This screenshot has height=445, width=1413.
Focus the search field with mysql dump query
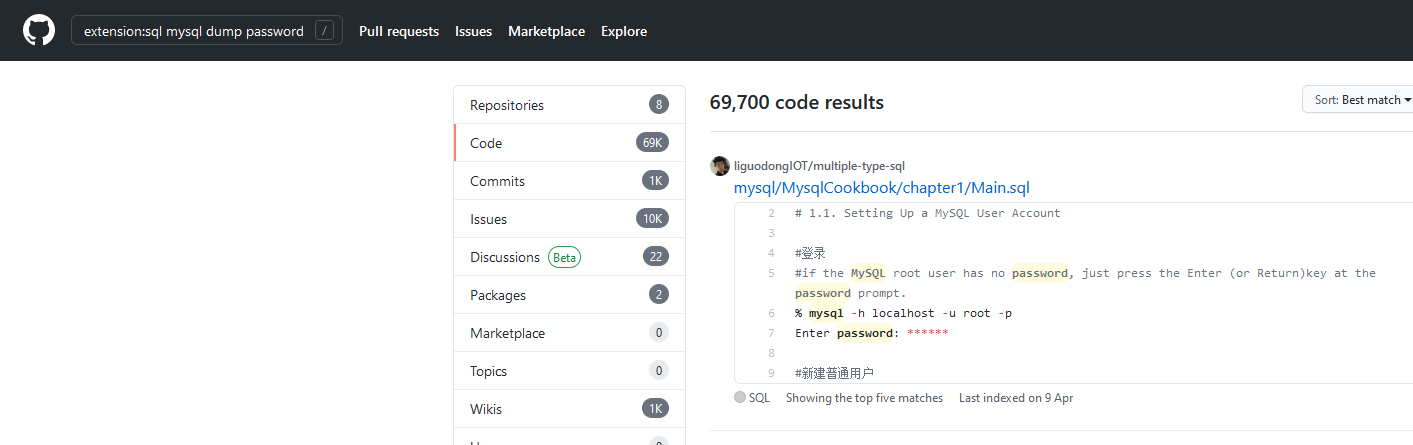pyautogui.click(x=207, y=31)
